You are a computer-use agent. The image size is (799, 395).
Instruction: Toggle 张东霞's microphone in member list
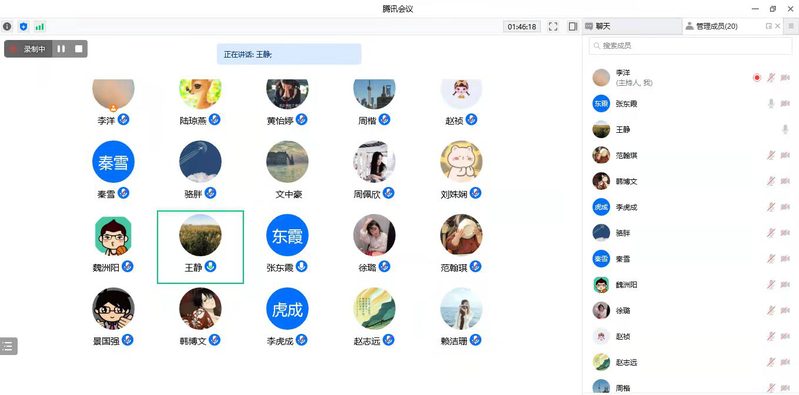coord(771,103)
